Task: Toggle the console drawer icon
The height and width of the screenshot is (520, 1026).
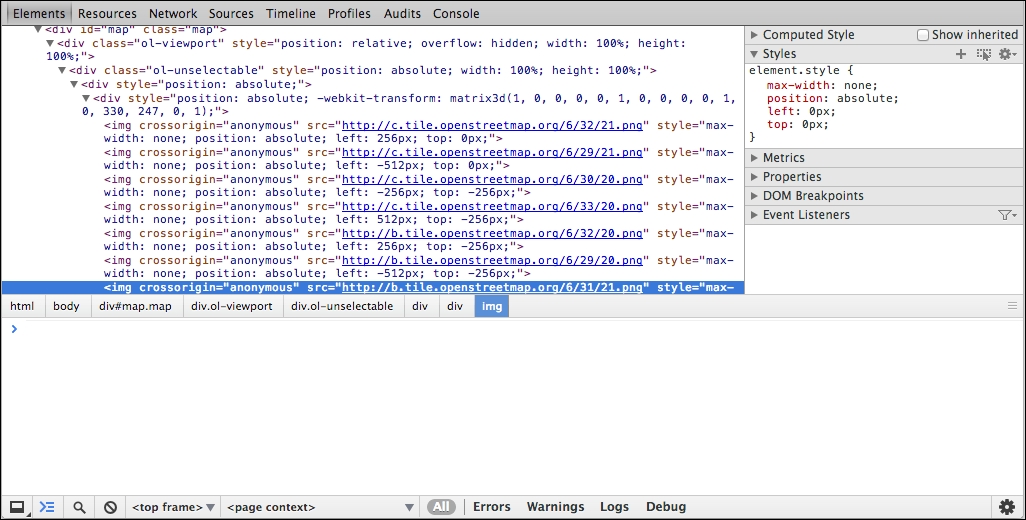Action: click(x=47, y=507)
